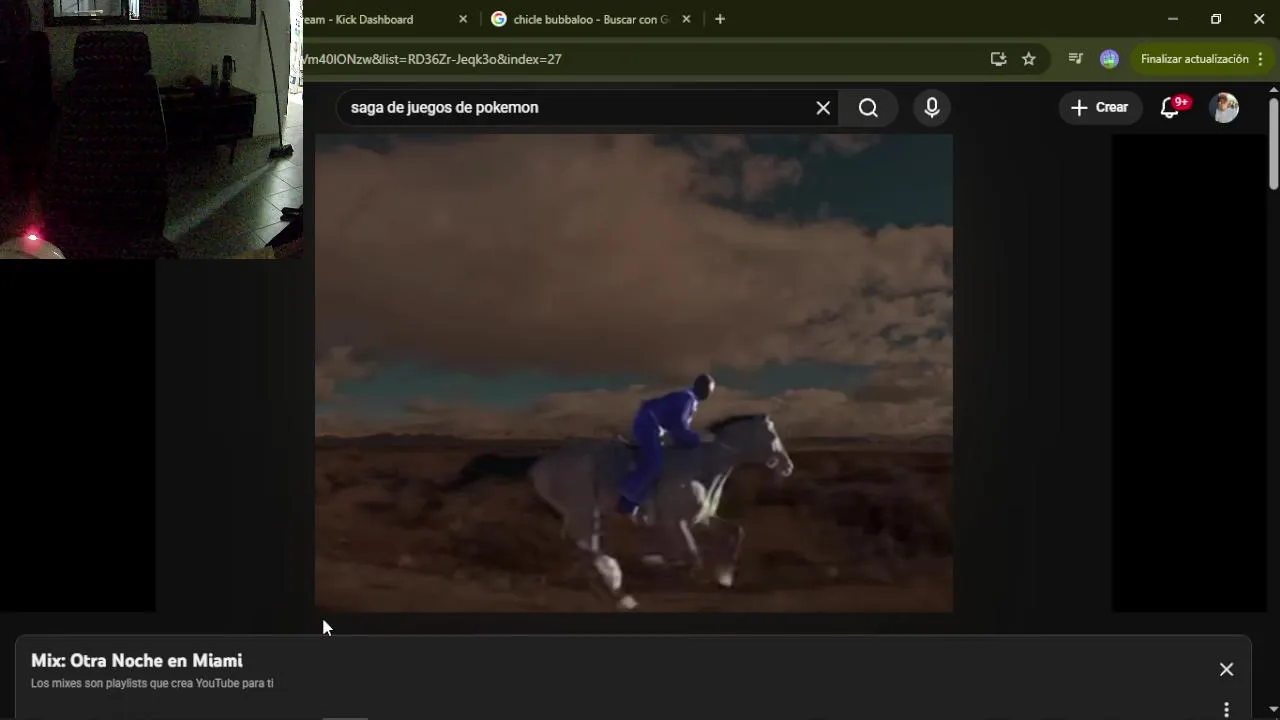Run the search with the magnifier button
The image size is (1280, 720).
(868, 108)
